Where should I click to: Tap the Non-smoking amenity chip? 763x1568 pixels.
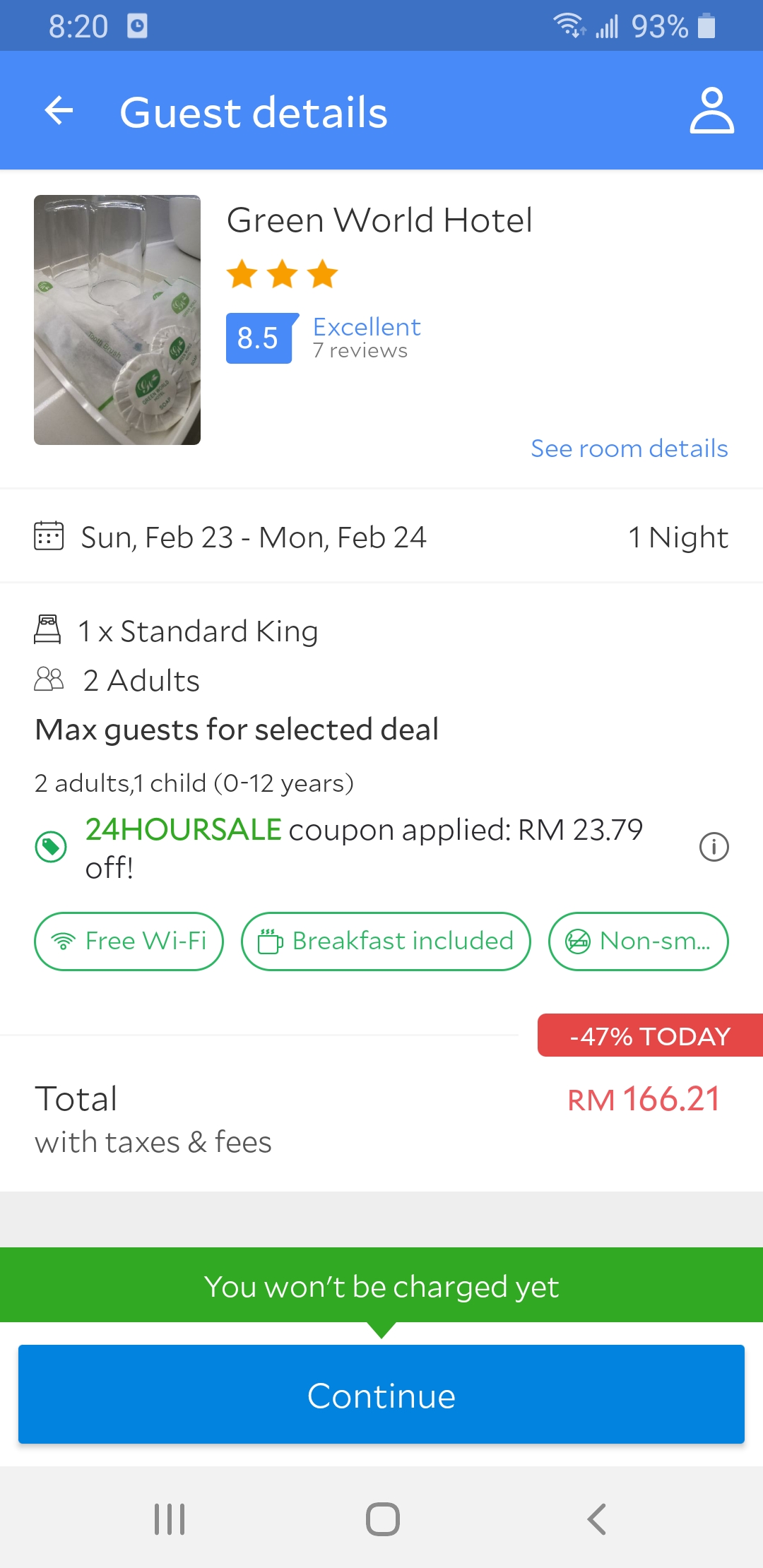tap(638, 942)
